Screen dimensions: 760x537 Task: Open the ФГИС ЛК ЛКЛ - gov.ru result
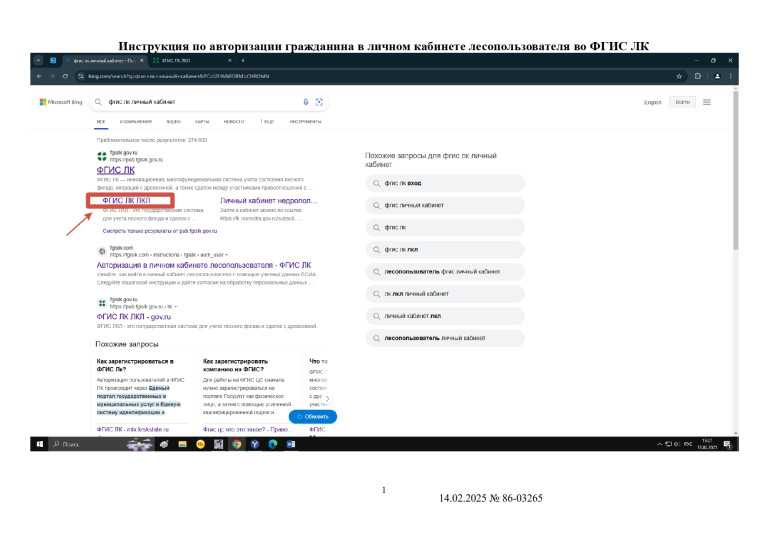(x=134, y=317)
